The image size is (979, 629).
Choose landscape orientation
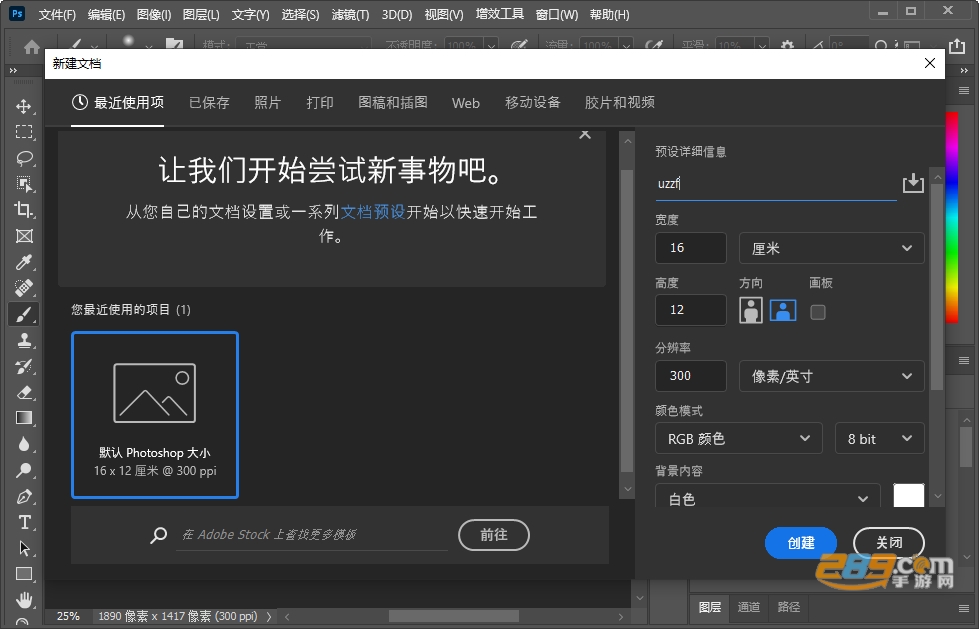tap(783, 310)
